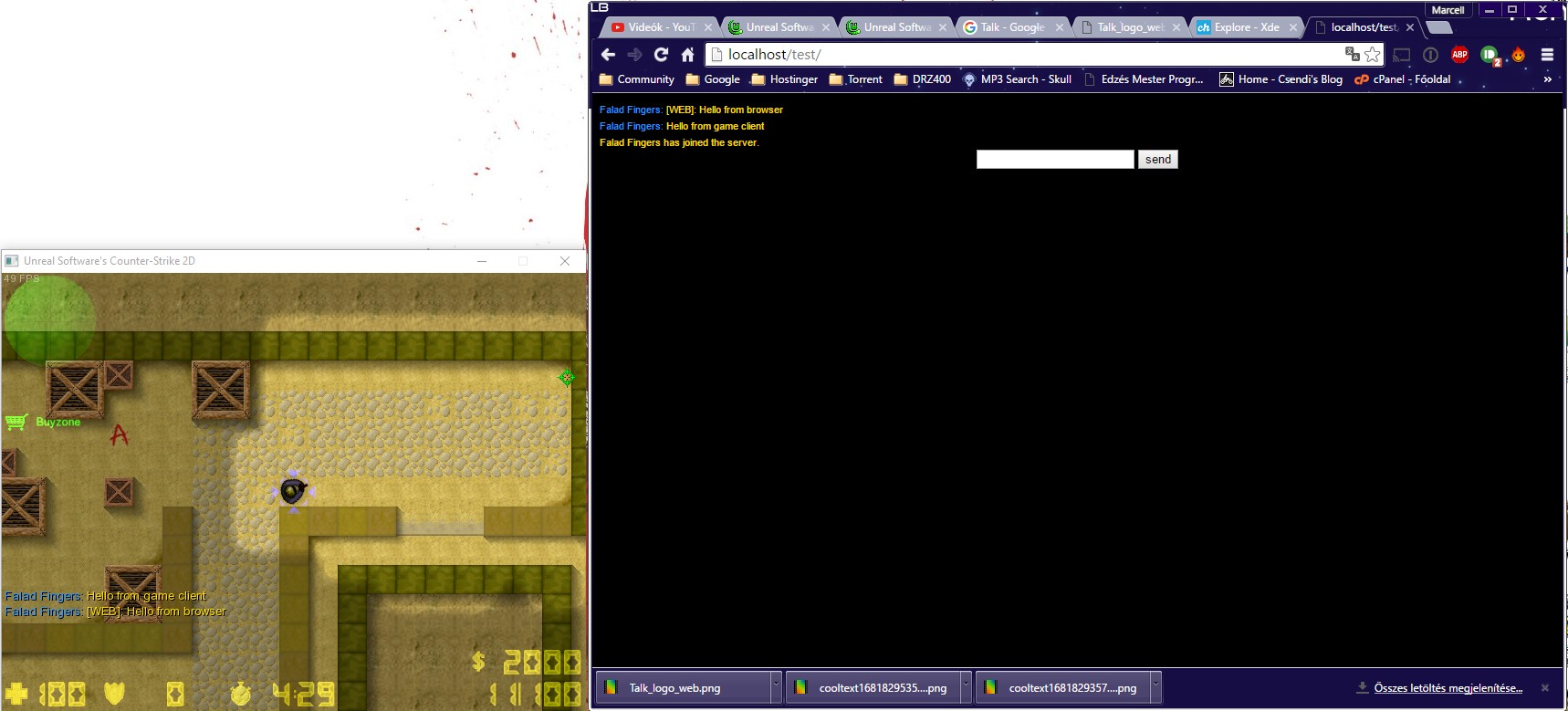Open downloaded file cooltext1681829357....png
Image resolution: width=1568 pixels, height=711 pixels.
point(1061,688)
